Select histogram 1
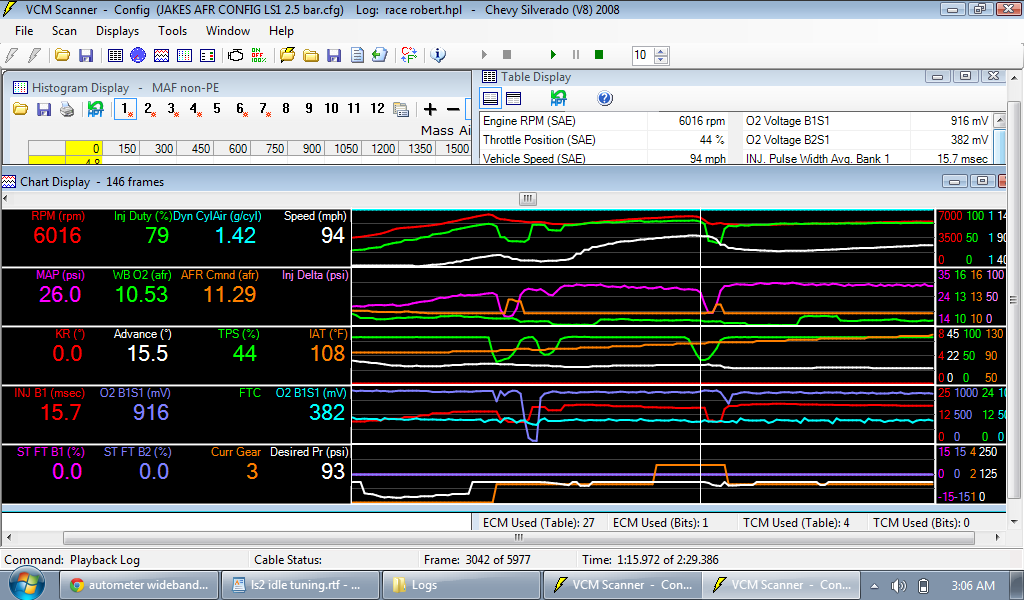 125,108
